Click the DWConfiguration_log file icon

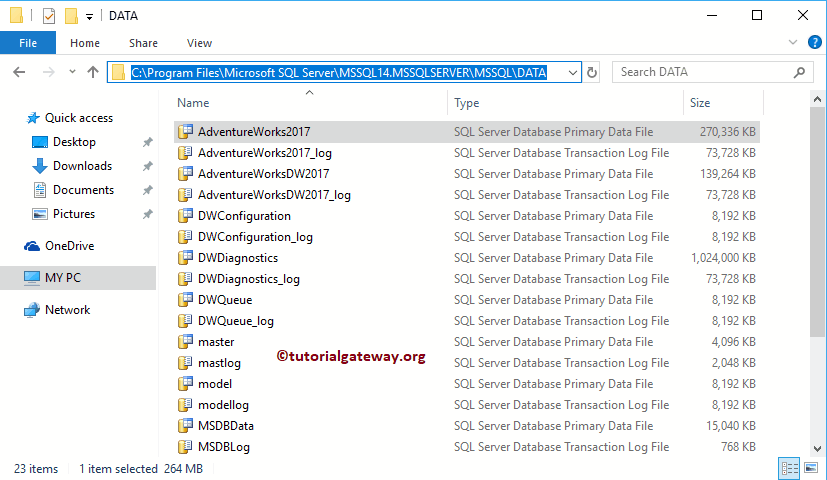(x=185, y=237)
